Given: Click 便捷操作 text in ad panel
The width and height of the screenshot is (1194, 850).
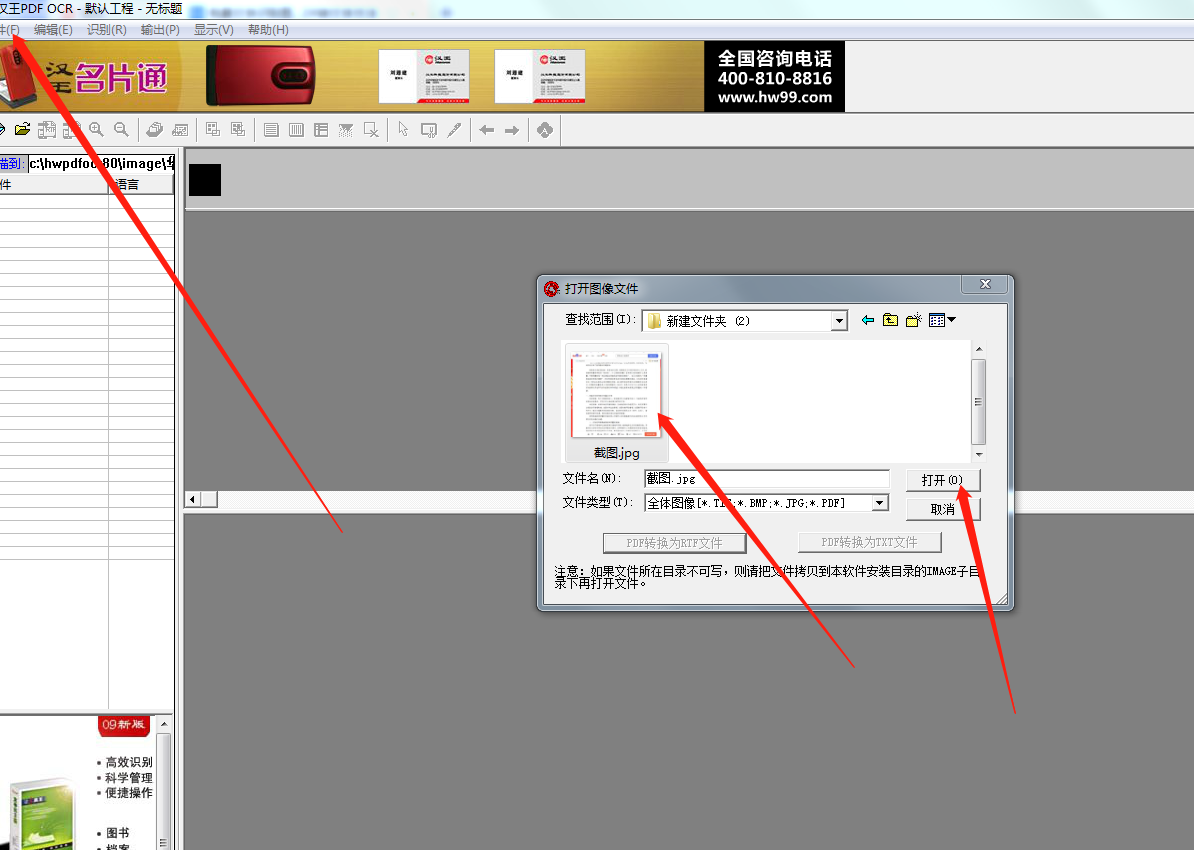Looking at the screenshot, I should (129, 793).
